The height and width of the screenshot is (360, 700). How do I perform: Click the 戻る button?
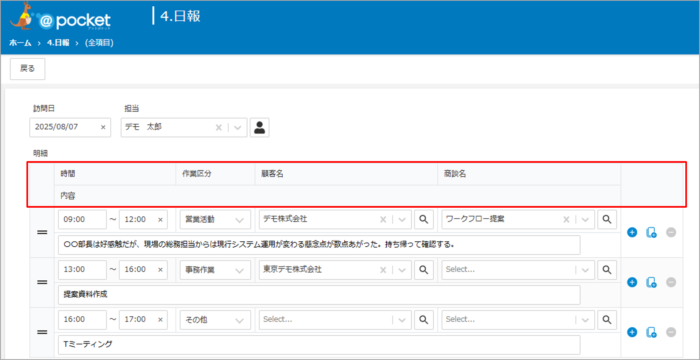[x=28, y=69]
